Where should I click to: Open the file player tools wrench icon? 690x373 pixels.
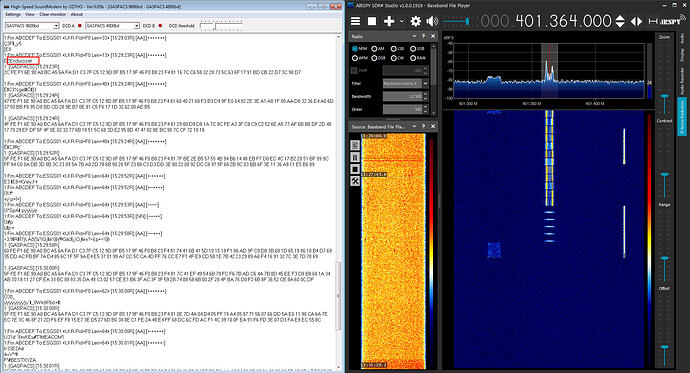(x=355, y=181)
